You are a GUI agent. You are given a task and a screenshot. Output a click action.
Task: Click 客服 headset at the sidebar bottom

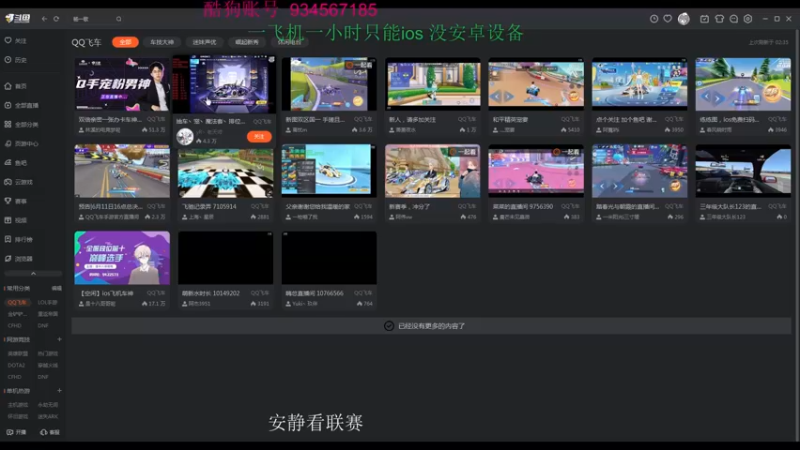point(50,432)
